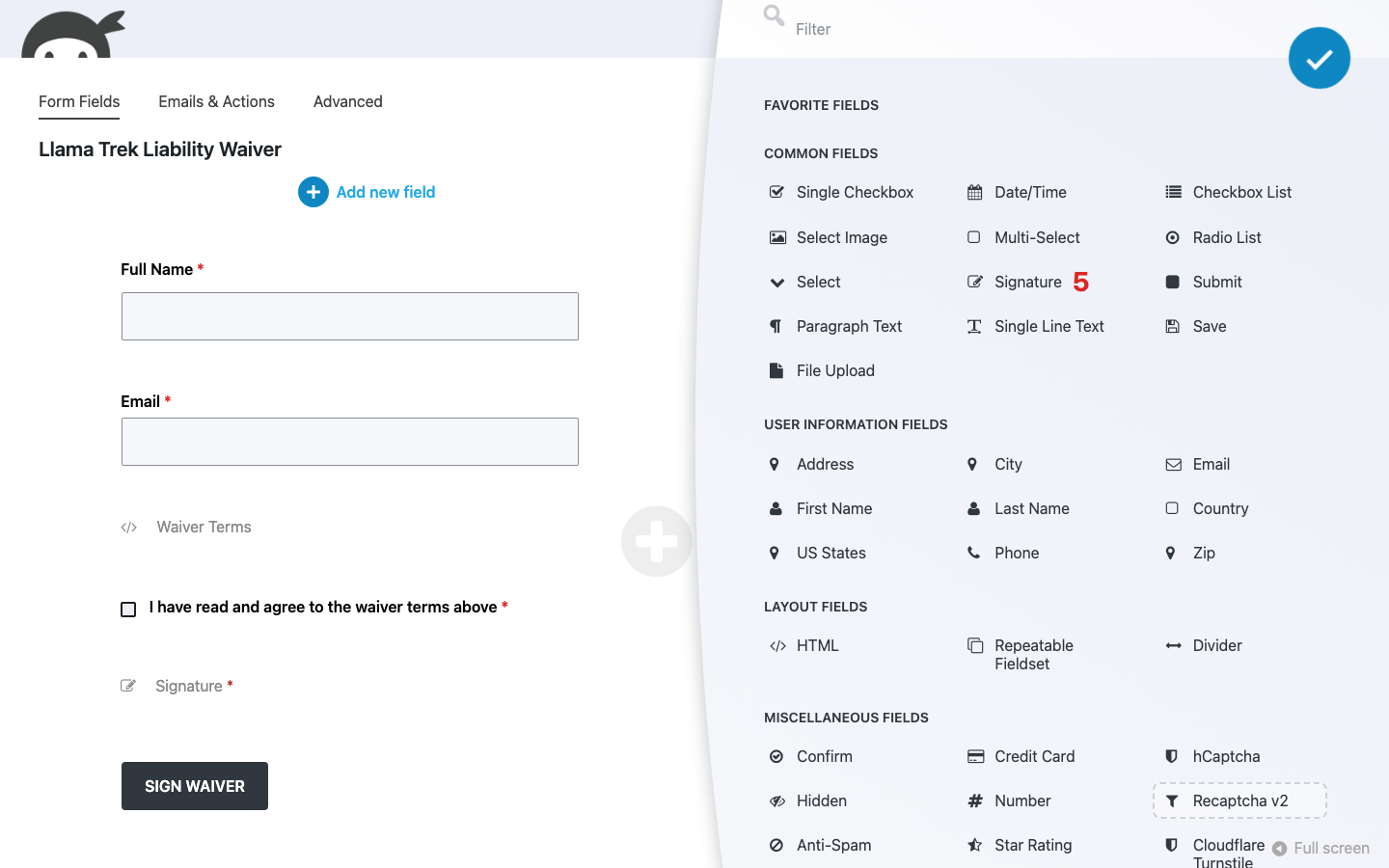Click the Add new field link

[x=367, y=192]
